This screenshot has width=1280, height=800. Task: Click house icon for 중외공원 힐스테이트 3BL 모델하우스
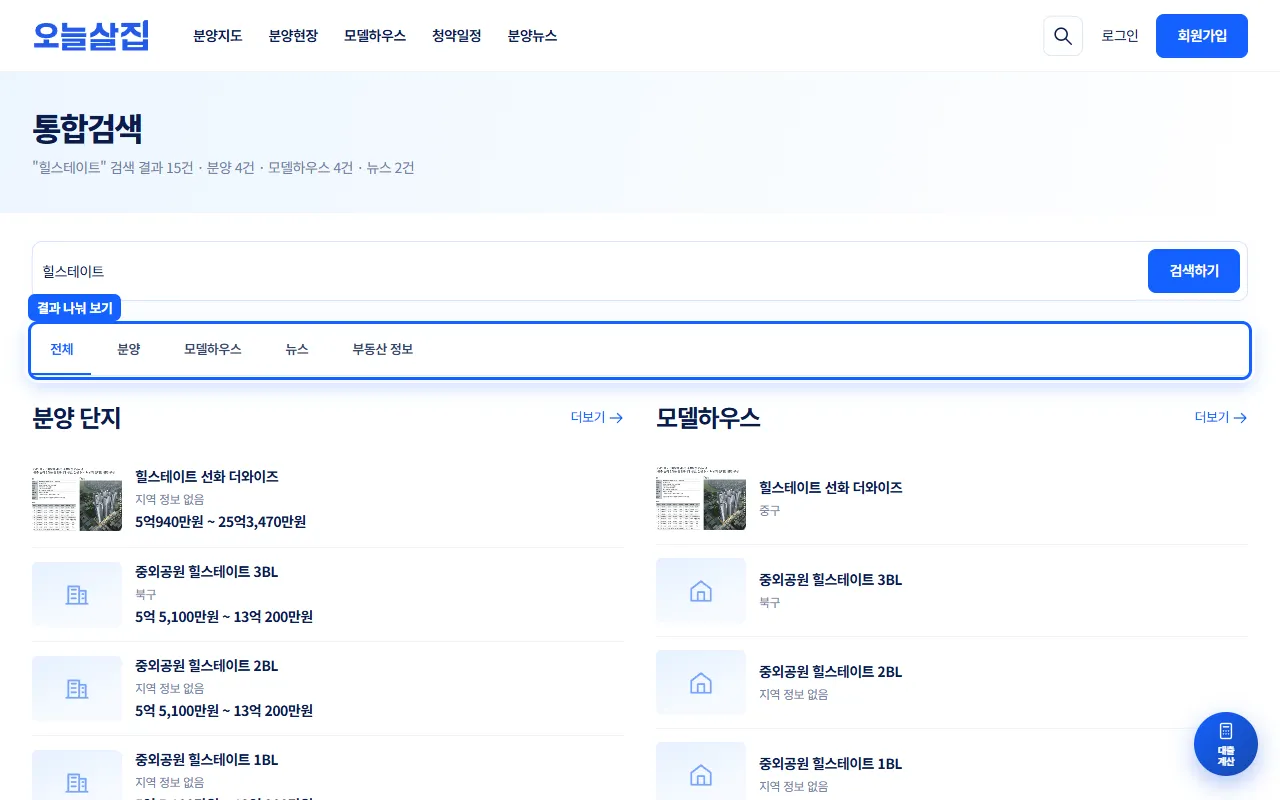click(x=701, y=591)
